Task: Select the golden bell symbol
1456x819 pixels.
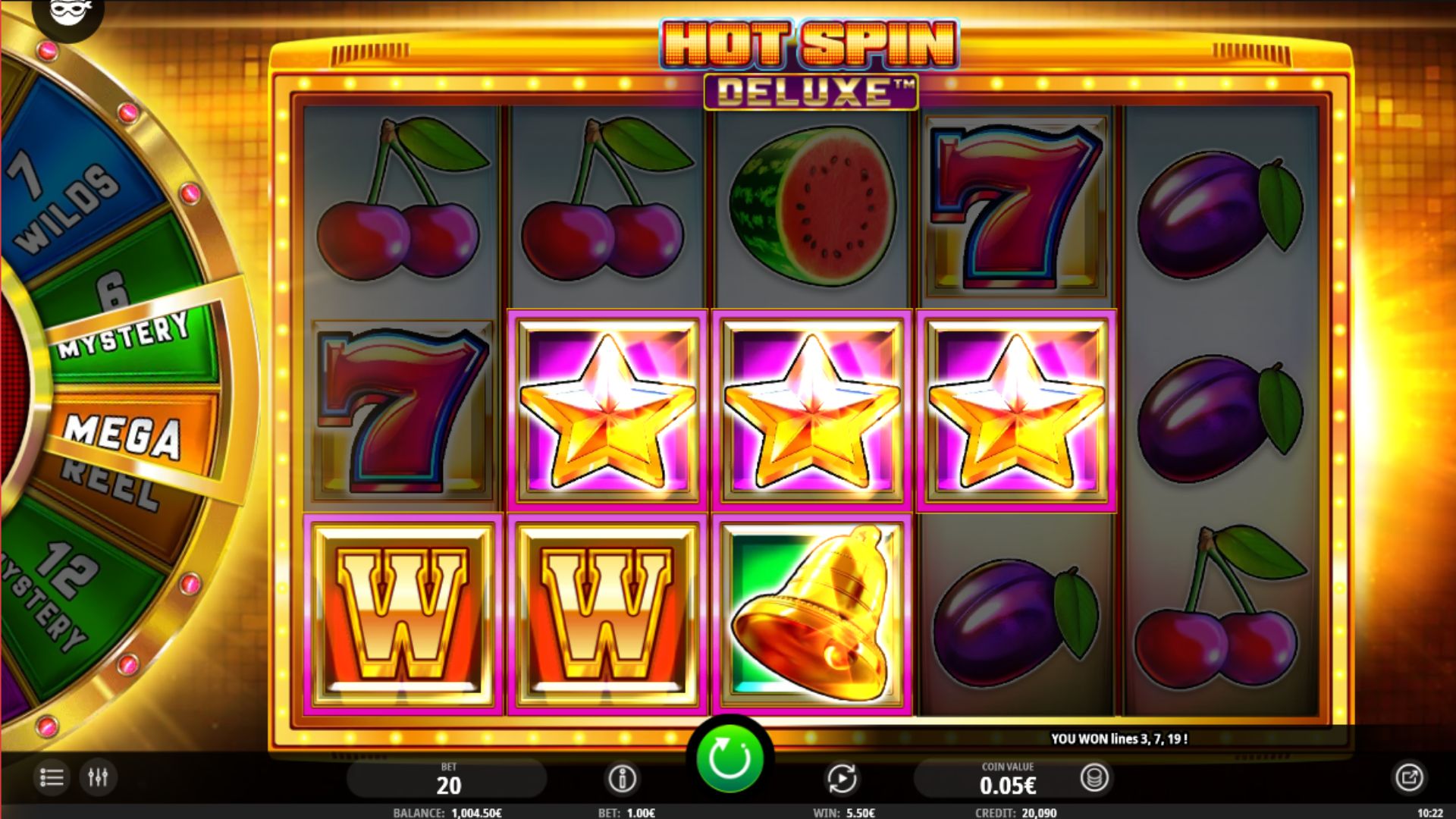Action: coord(812,613)
